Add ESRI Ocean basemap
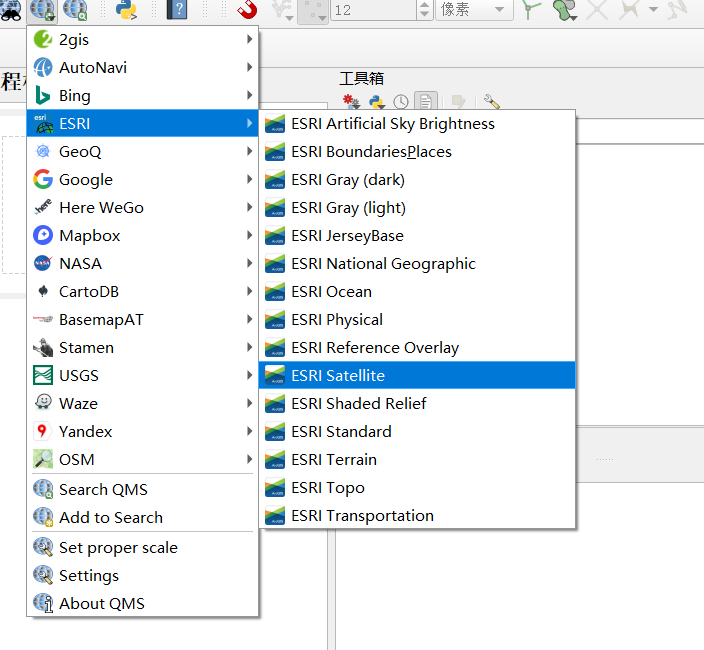 click(417, 291)
